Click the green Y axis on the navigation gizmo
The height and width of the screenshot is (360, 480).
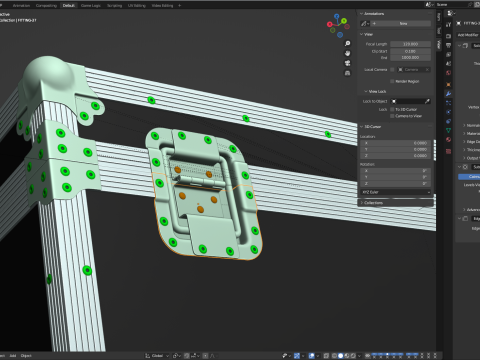[344, 21]
